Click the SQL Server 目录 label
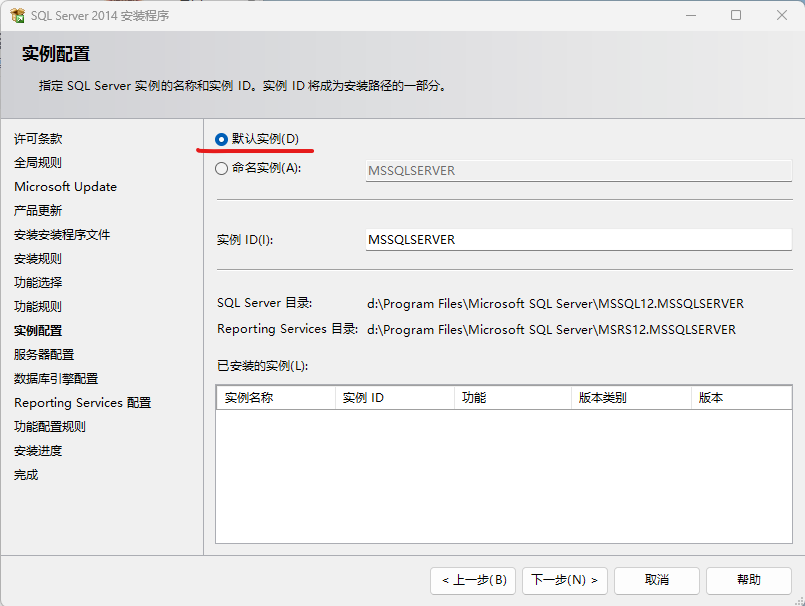Viewport: 805px width, 606px height. [264, 303]
